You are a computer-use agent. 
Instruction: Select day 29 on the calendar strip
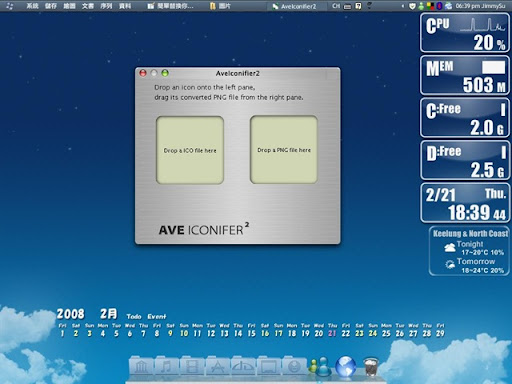(x=440, y=333)
